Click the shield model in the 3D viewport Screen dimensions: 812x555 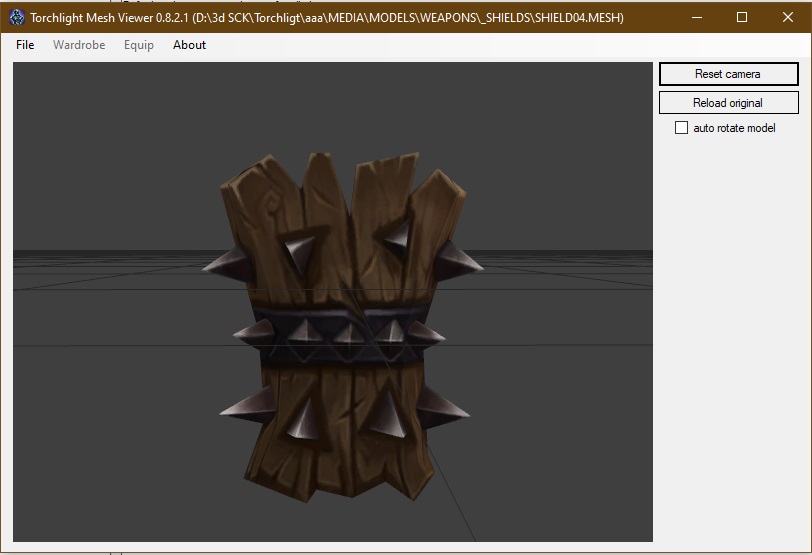342,326
